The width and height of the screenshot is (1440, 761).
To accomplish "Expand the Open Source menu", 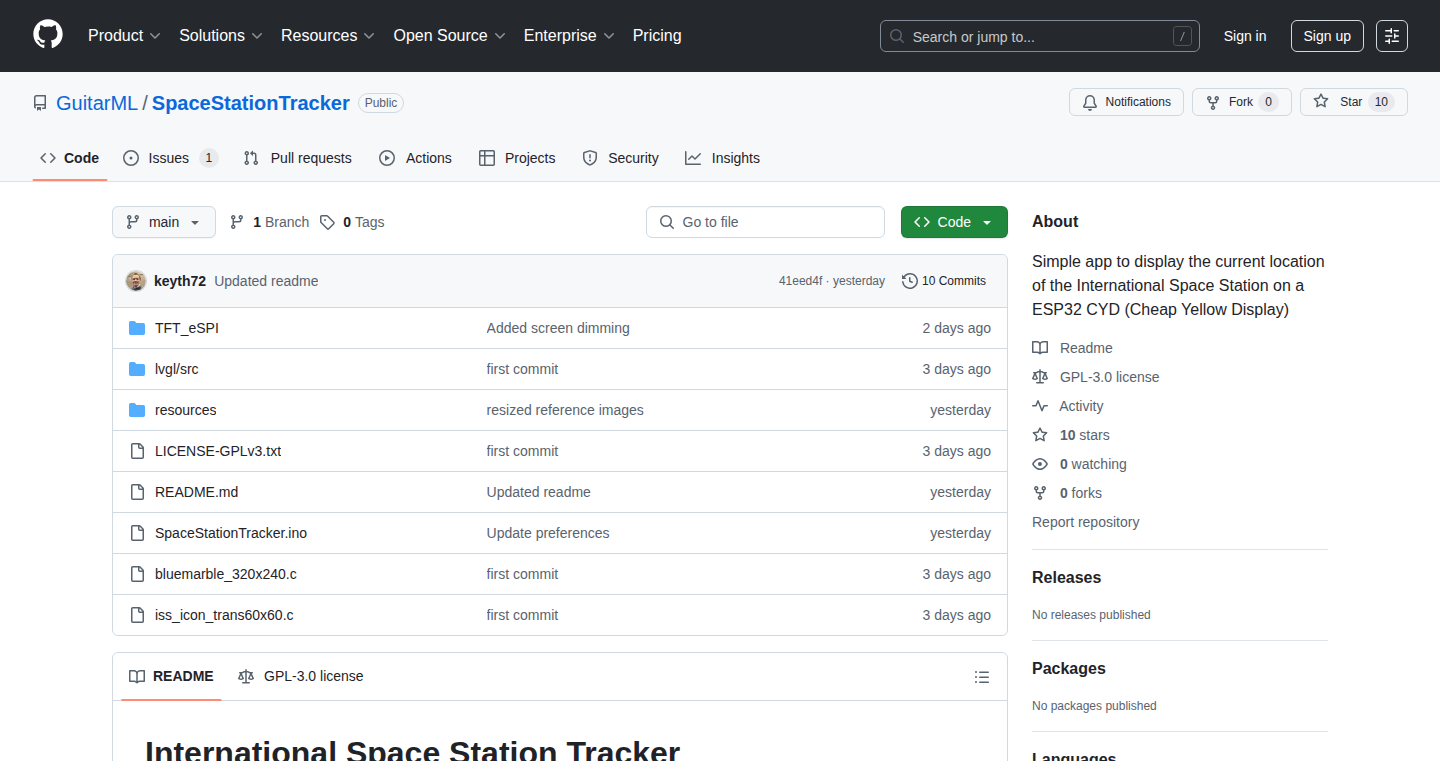I will [x=449, y=36].
